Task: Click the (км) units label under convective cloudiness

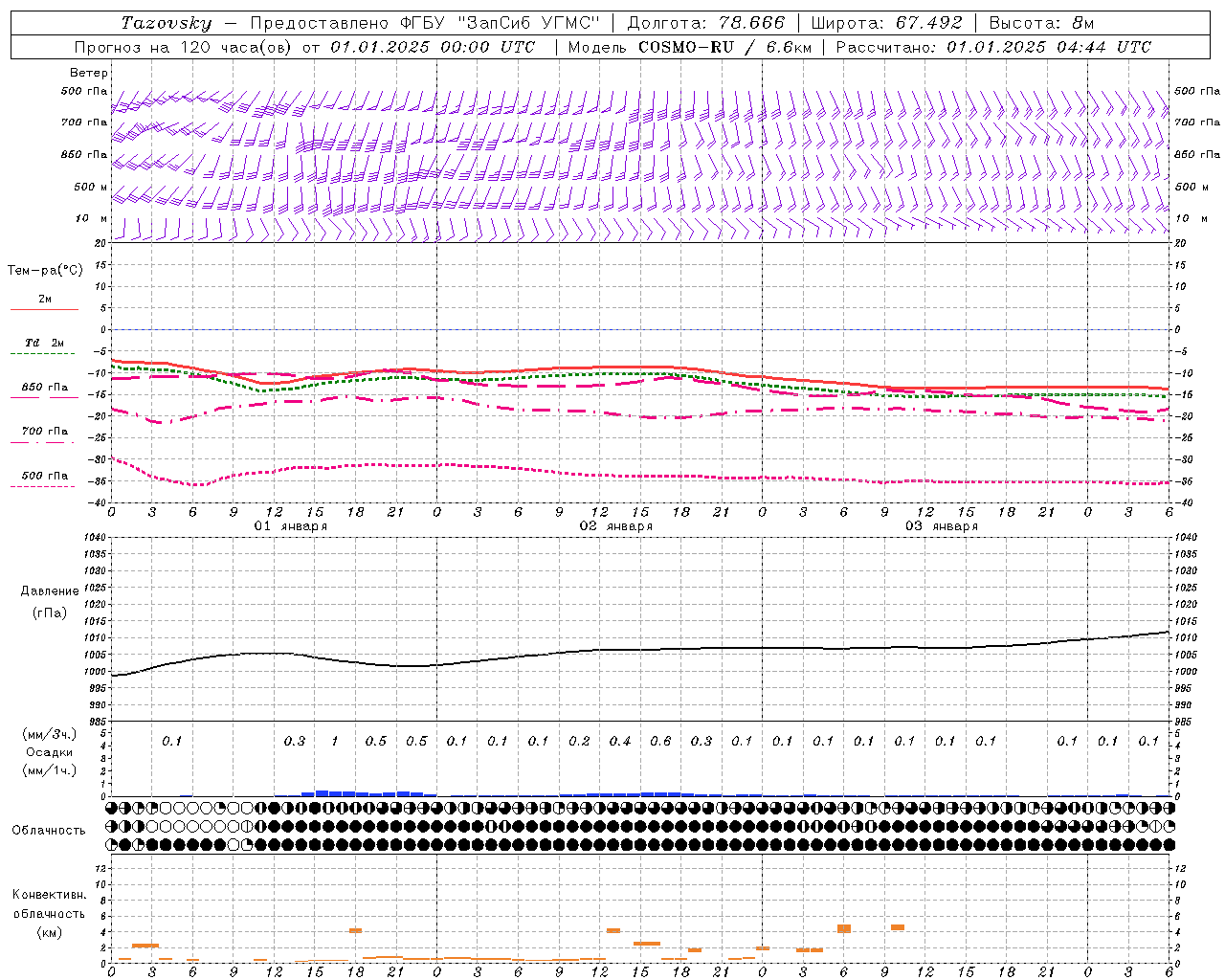Action: pyautogui.click(x=49, y=933)
